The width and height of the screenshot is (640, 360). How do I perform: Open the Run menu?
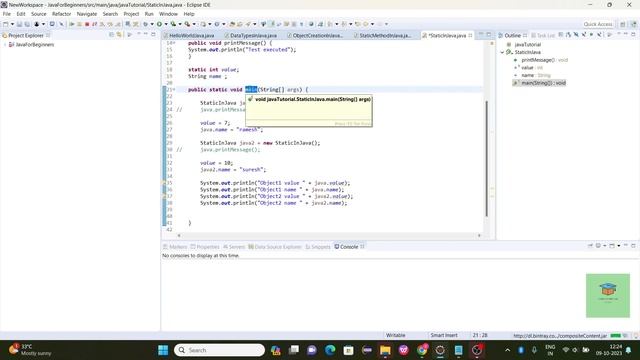pyautogui.click(x=149, y=14)
